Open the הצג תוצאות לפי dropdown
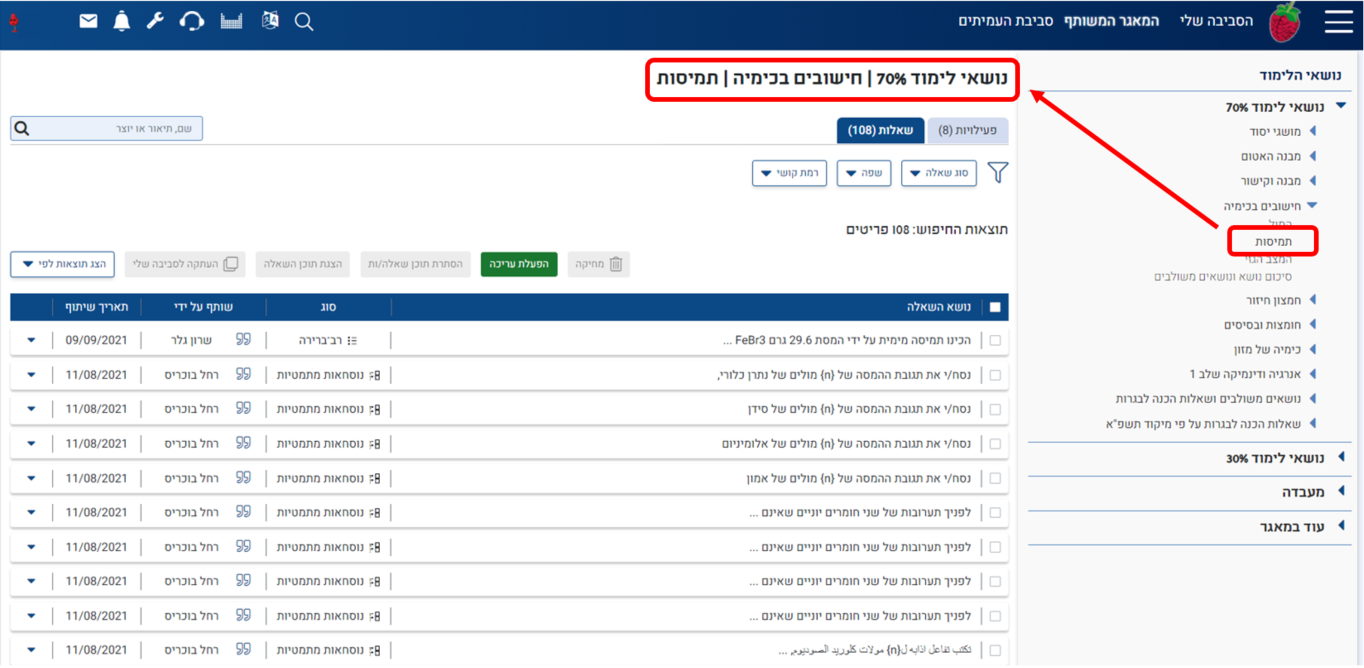This screenshot has height=668, width=1364. pyautogui.click(x=63, y=264)
